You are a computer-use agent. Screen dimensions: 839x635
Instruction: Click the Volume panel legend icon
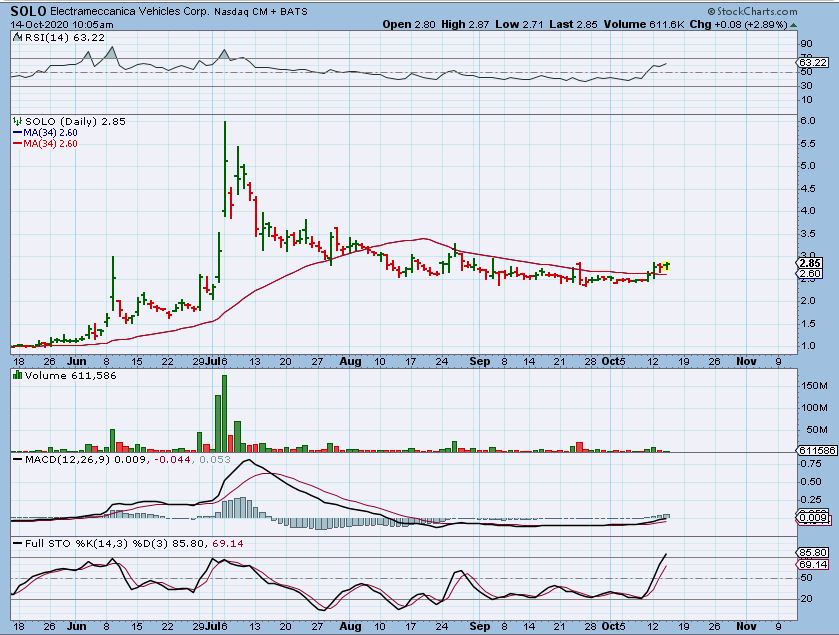click(15, 374)
